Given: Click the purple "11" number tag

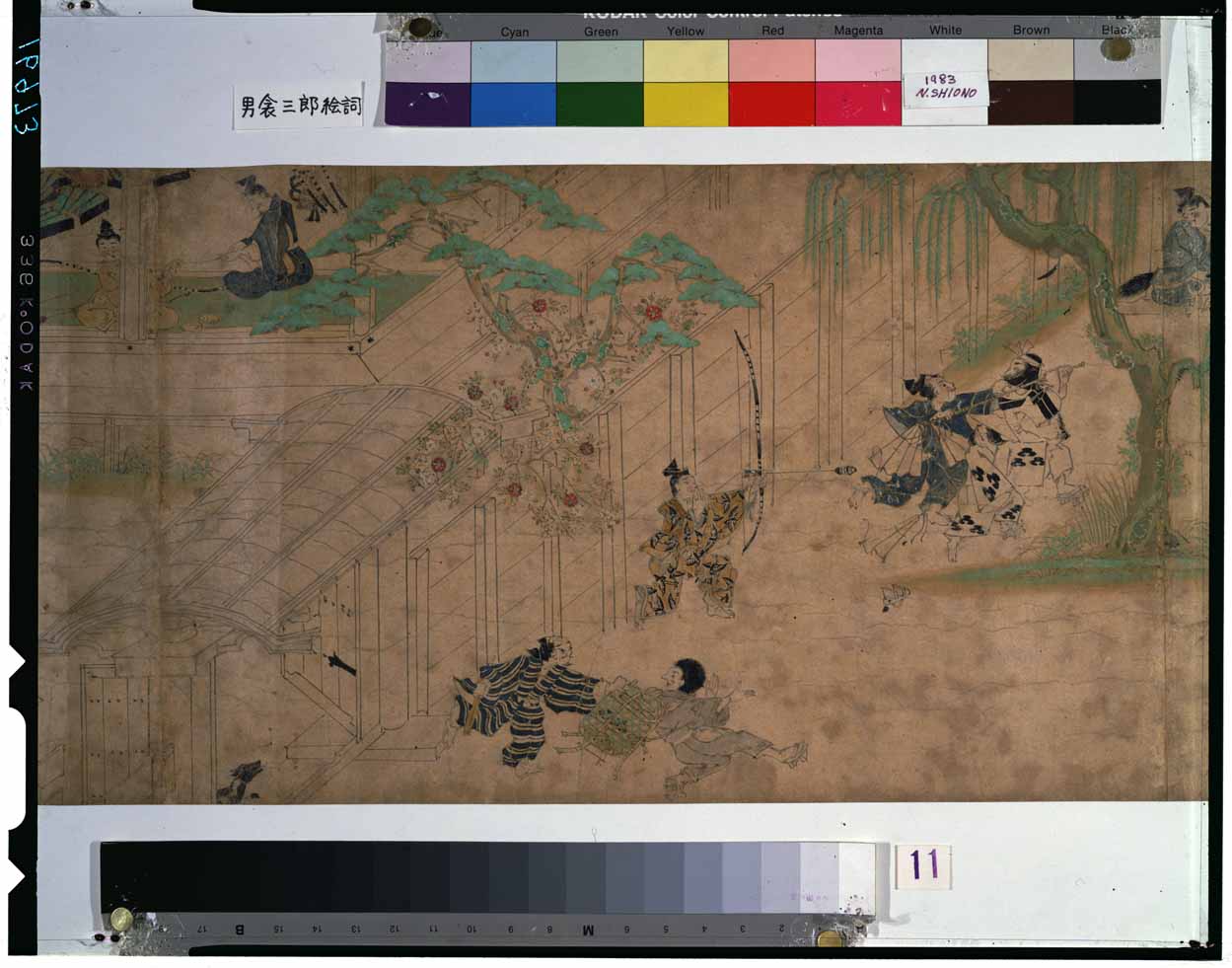Looking at the screenshot, I should pyautogui.click(x=924, y=865).
